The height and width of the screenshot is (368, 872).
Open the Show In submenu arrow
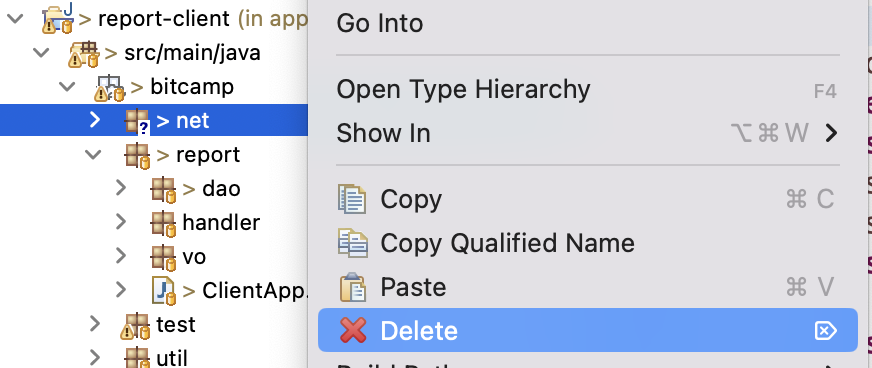[x=831, y=133]
